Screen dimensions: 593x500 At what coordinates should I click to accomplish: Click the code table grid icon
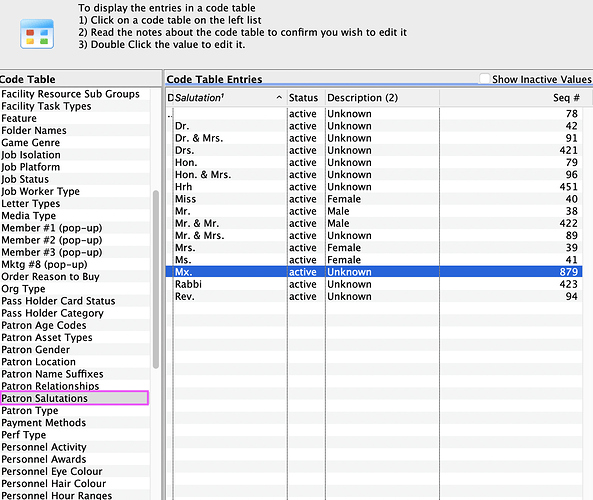[x=37, y=34]
